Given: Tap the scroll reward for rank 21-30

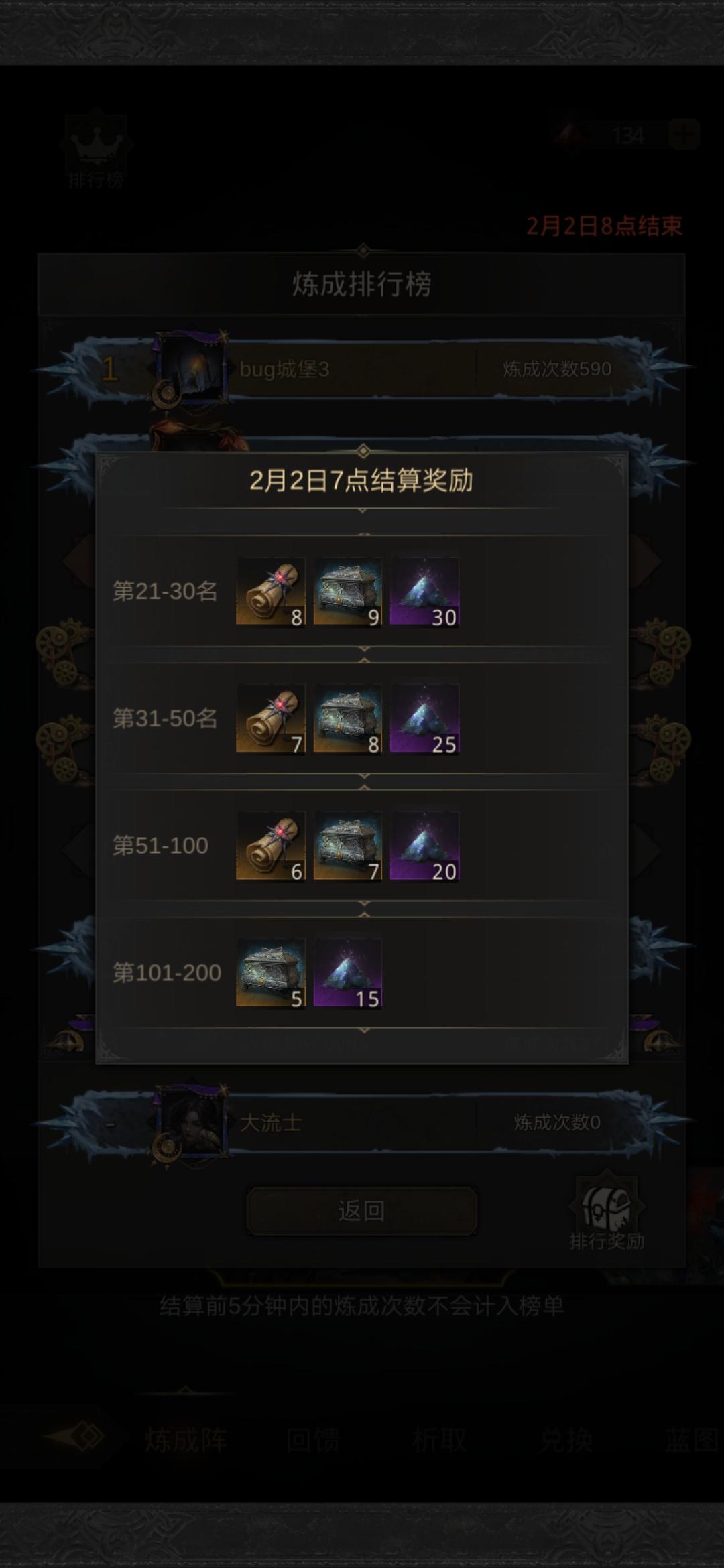Looking at the screenshot, I should 271,592.
